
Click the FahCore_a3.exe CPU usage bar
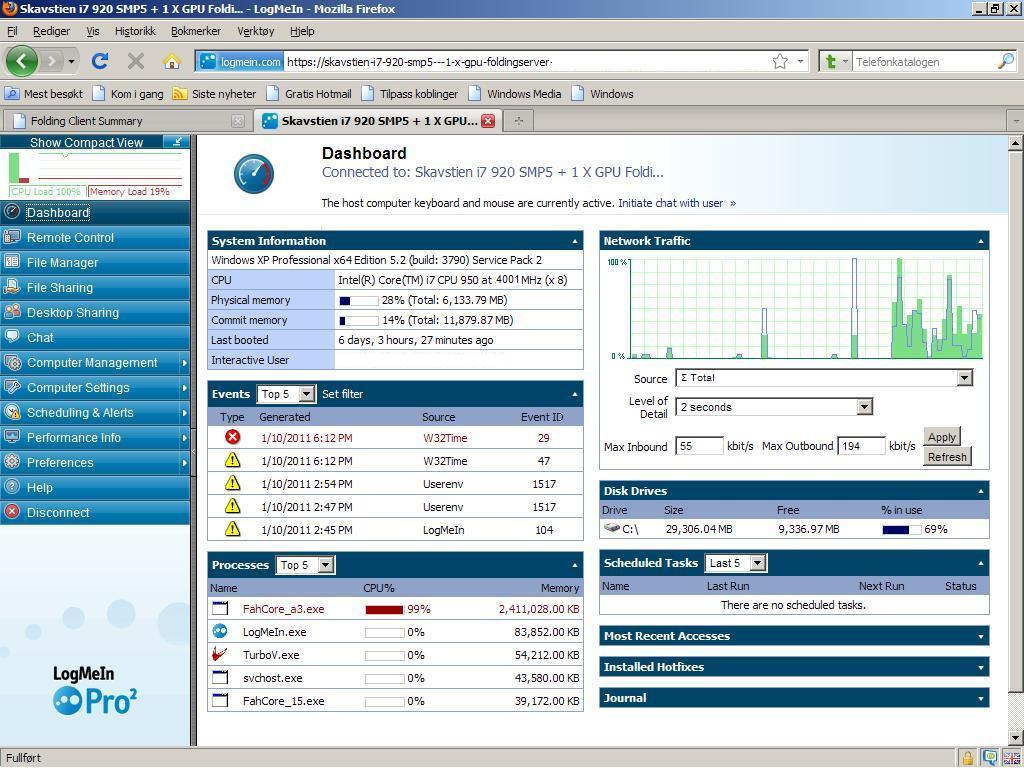tap(385, 609)
